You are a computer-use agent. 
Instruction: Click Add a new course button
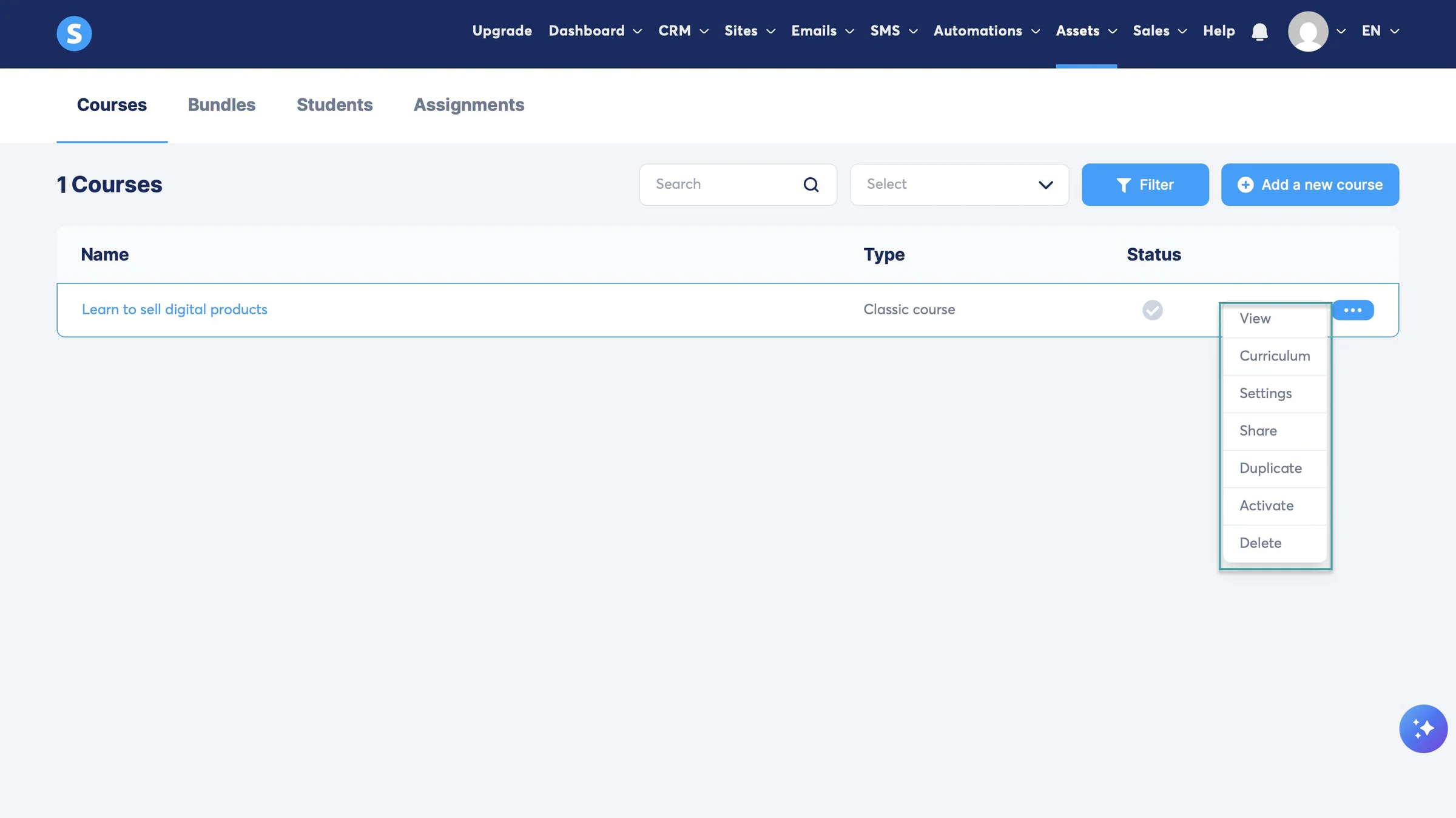pyautogui.click(x=1310, y=184)
